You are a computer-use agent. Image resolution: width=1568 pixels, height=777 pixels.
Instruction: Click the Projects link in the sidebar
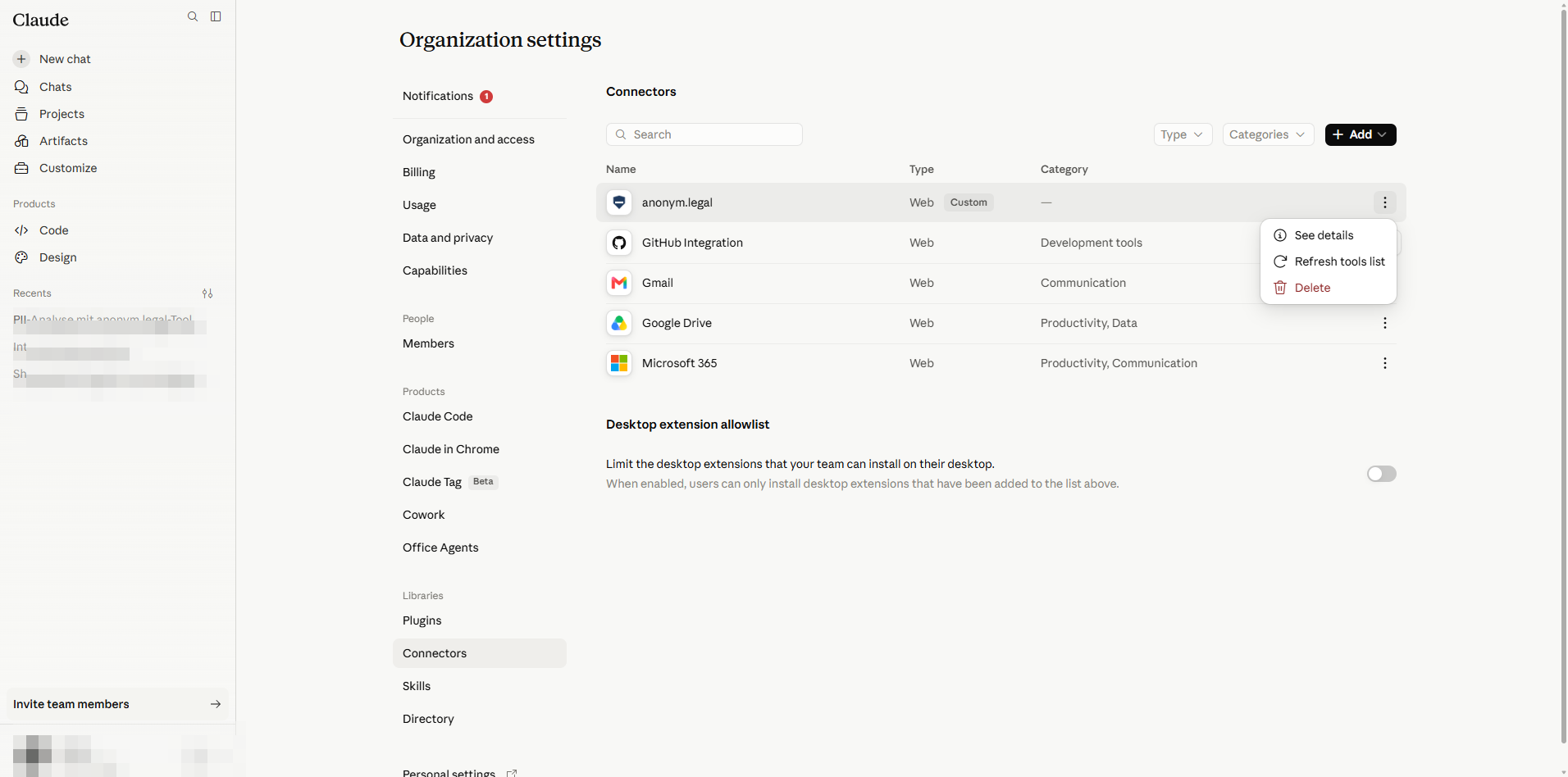point(62,114)
